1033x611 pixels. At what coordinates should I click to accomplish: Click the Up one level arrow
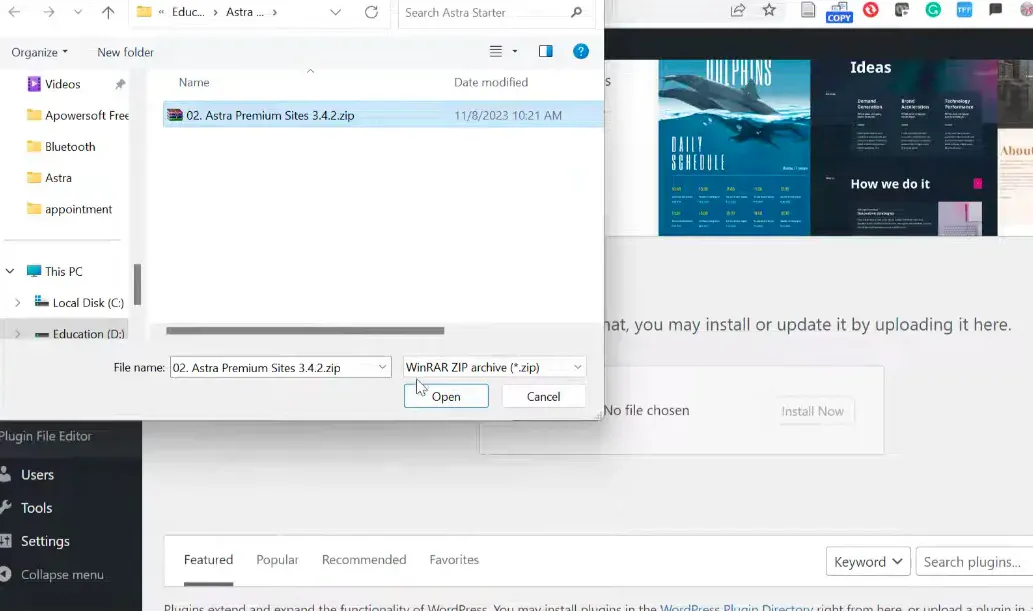(108, 12)
